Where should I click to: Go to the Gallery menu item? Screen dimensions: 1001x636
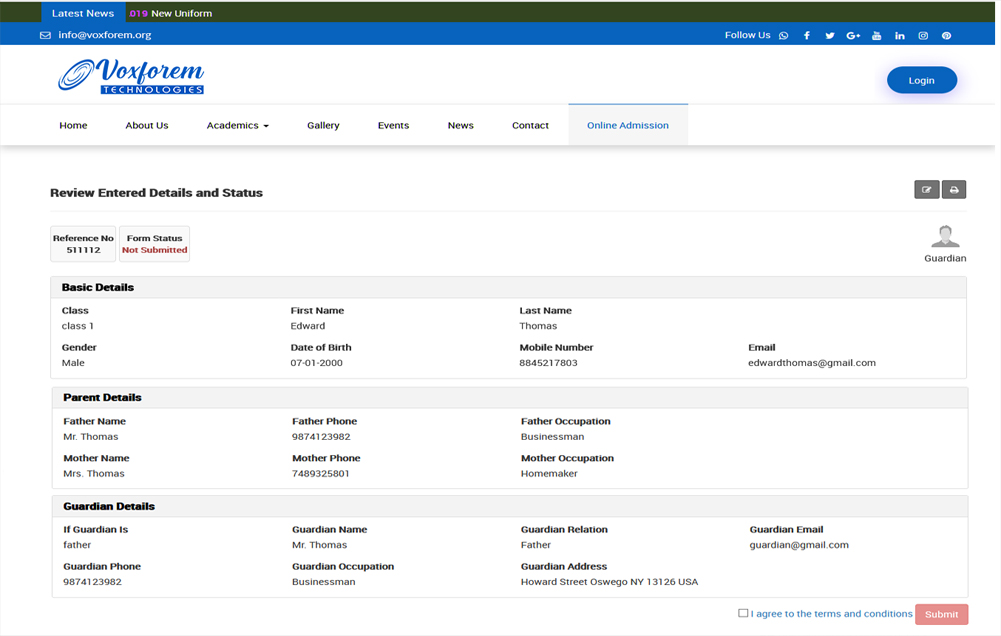(x=323, y=126)
